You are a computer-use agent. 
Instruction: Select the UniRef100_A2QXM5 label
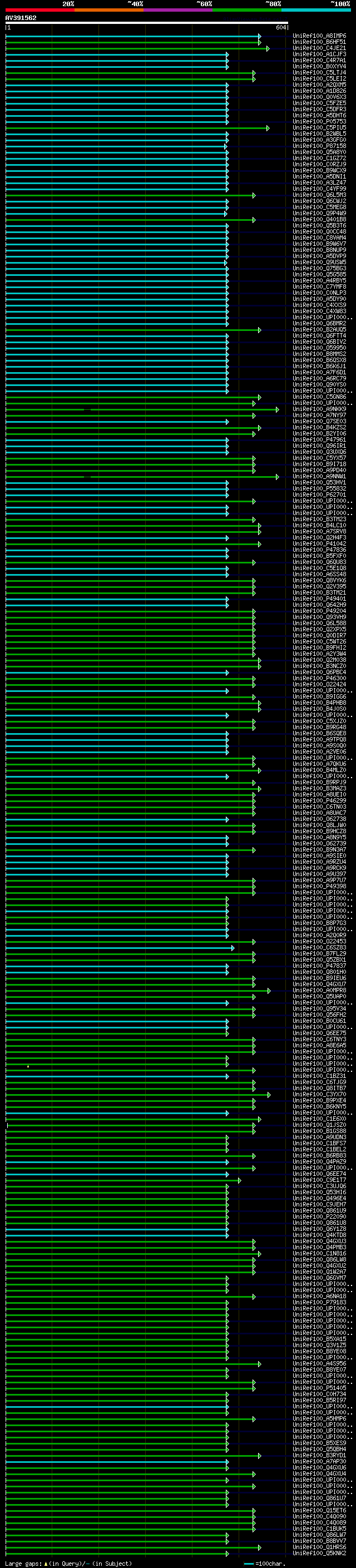tap(319, 85)
